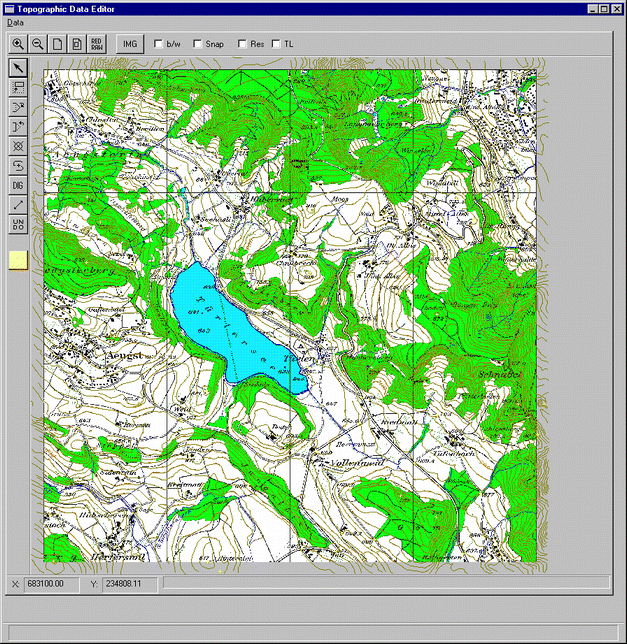Select the rectangle selection tool
This screenshot has height=644, width=627.
(19, 87)
